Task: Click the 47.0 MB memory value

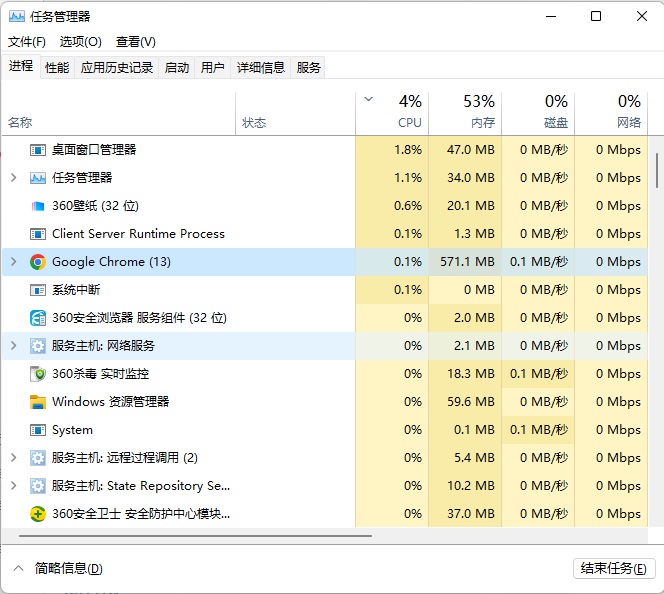Action: [471, 150]
